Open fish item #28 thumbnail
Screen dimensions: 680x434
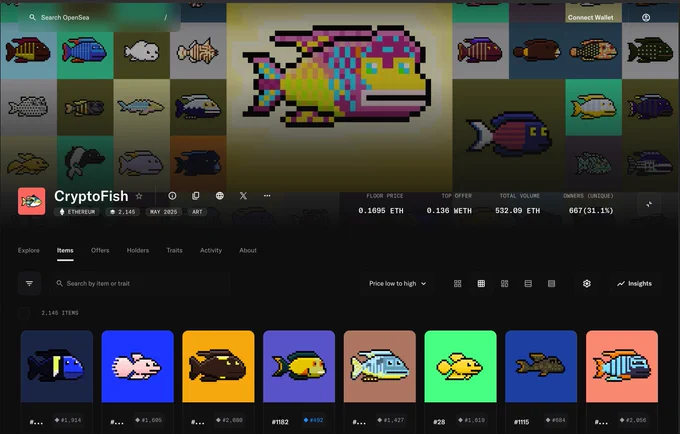coord(460,366)
